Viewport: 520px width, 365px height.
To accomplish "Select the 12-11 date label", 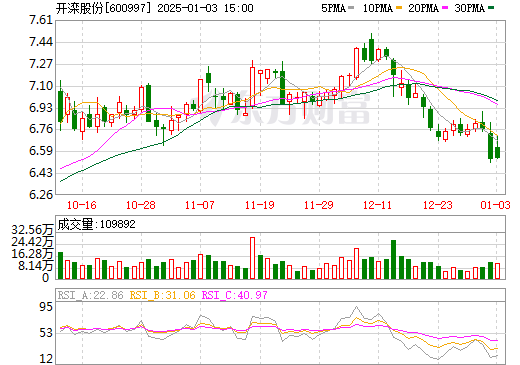I will 378,205.
